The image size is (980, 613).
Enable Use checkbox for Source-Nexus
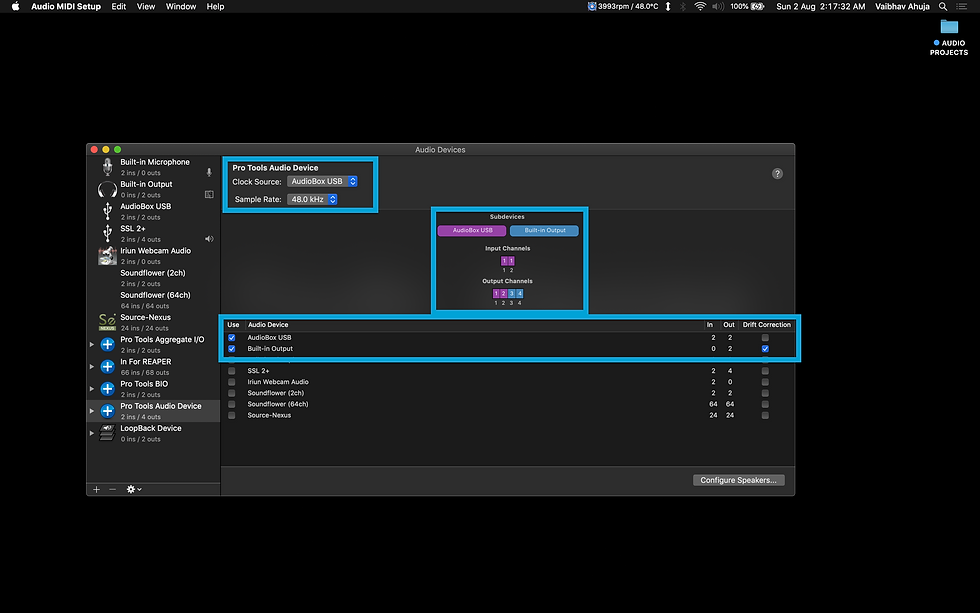(232, 416)
